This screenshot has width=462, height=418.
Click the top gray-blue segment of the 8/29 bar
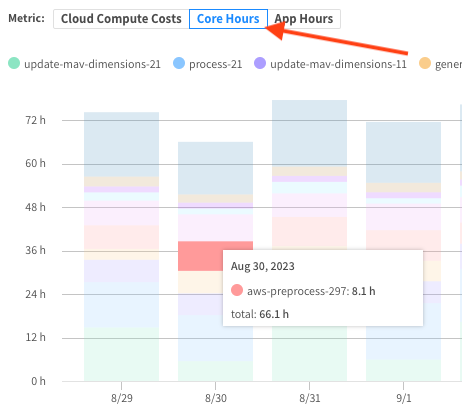(121, 144)
